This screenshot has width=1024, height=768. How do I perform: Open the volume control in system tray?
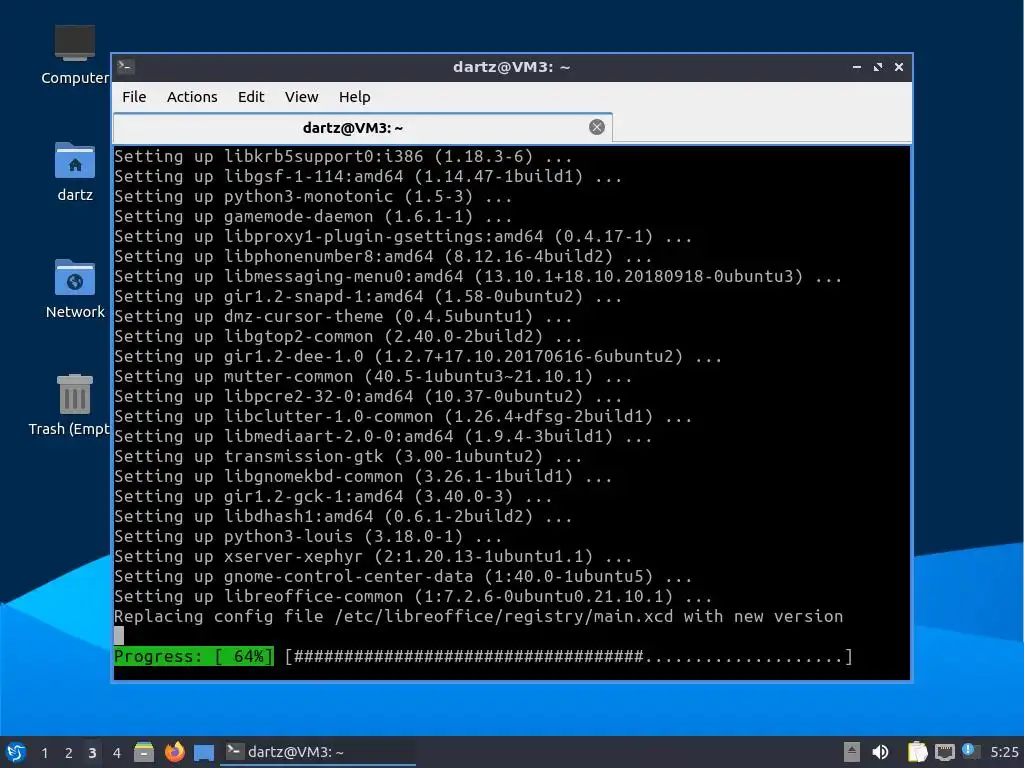tap(880, 752)
